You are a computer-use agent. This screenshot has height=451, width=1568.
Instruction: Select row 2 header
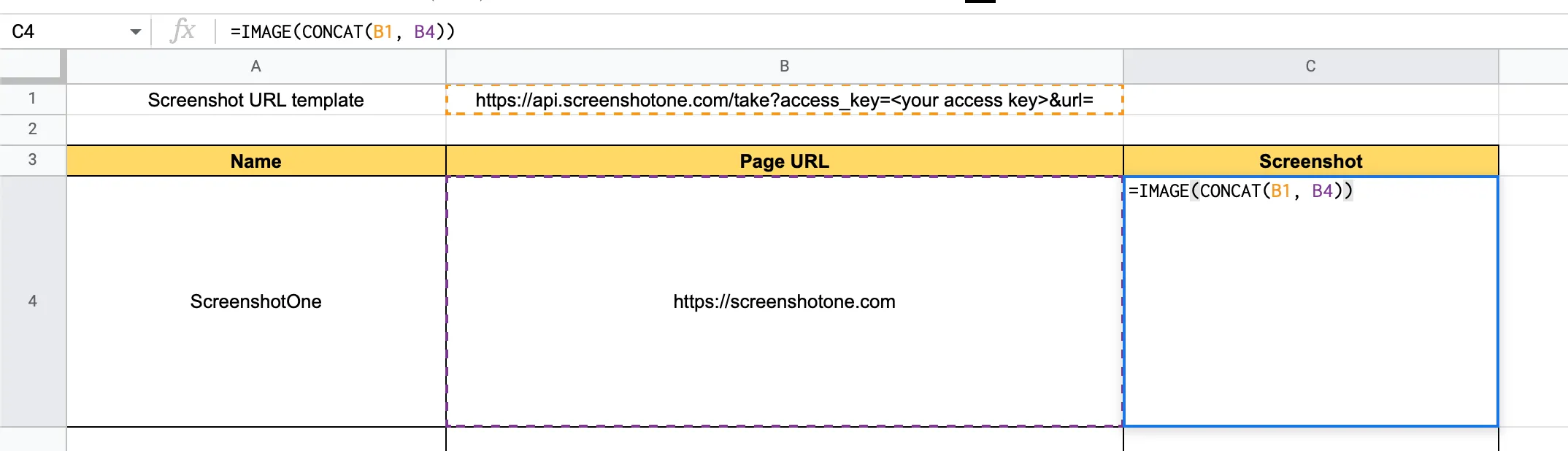[x=32, y=129]
